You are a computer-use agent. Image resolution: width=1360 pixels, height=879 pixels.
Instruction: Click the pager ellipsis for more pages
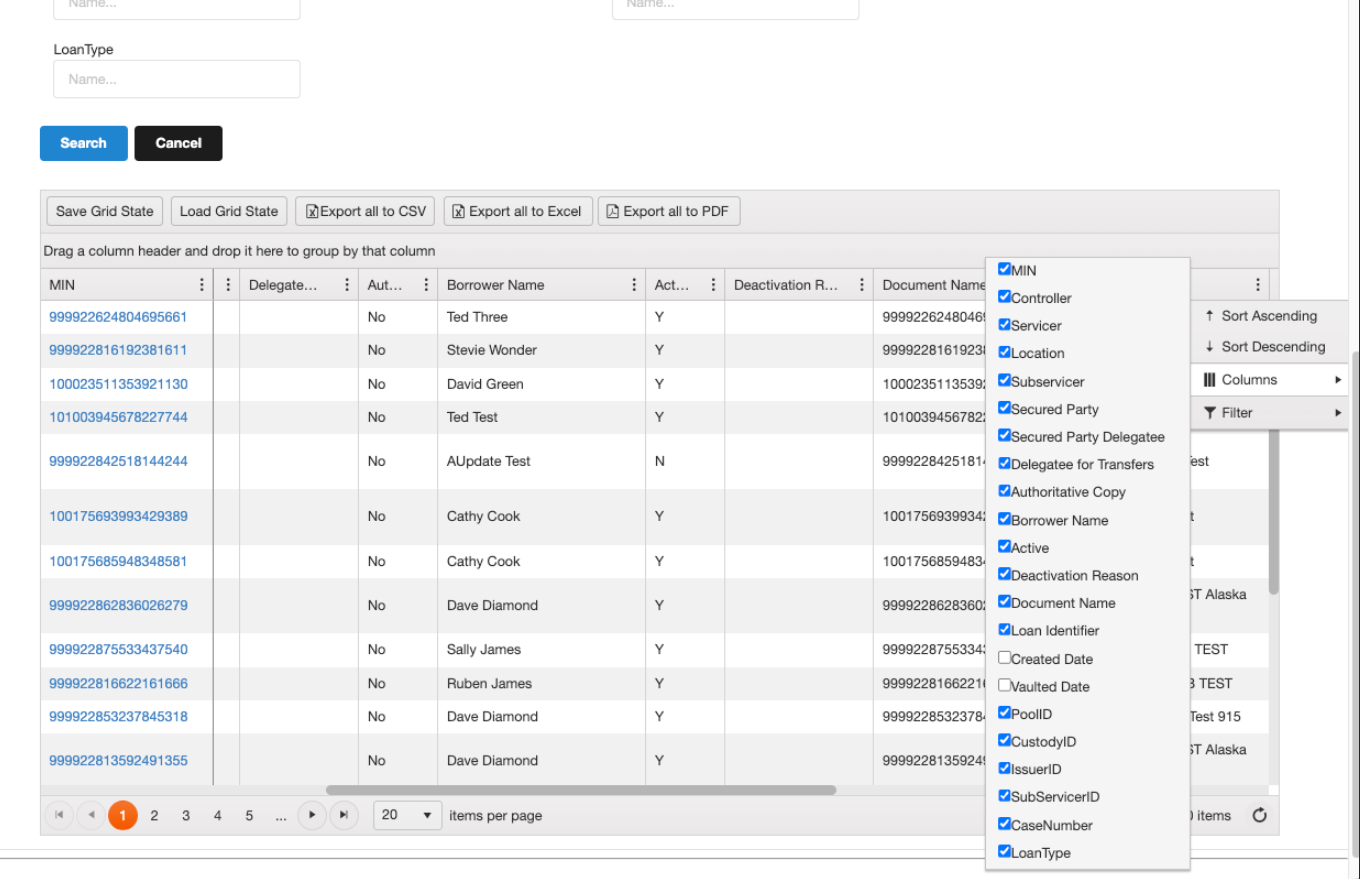(281, 815)
